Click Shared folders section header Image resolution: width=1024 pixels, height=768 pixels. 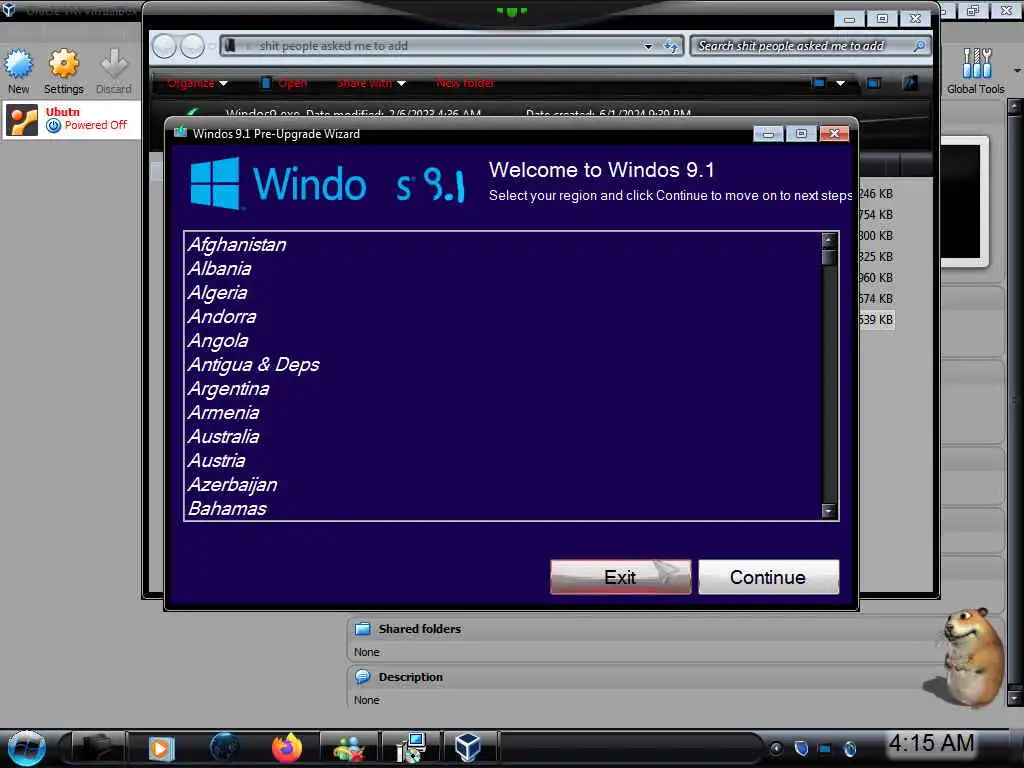(x=419, y=629)
